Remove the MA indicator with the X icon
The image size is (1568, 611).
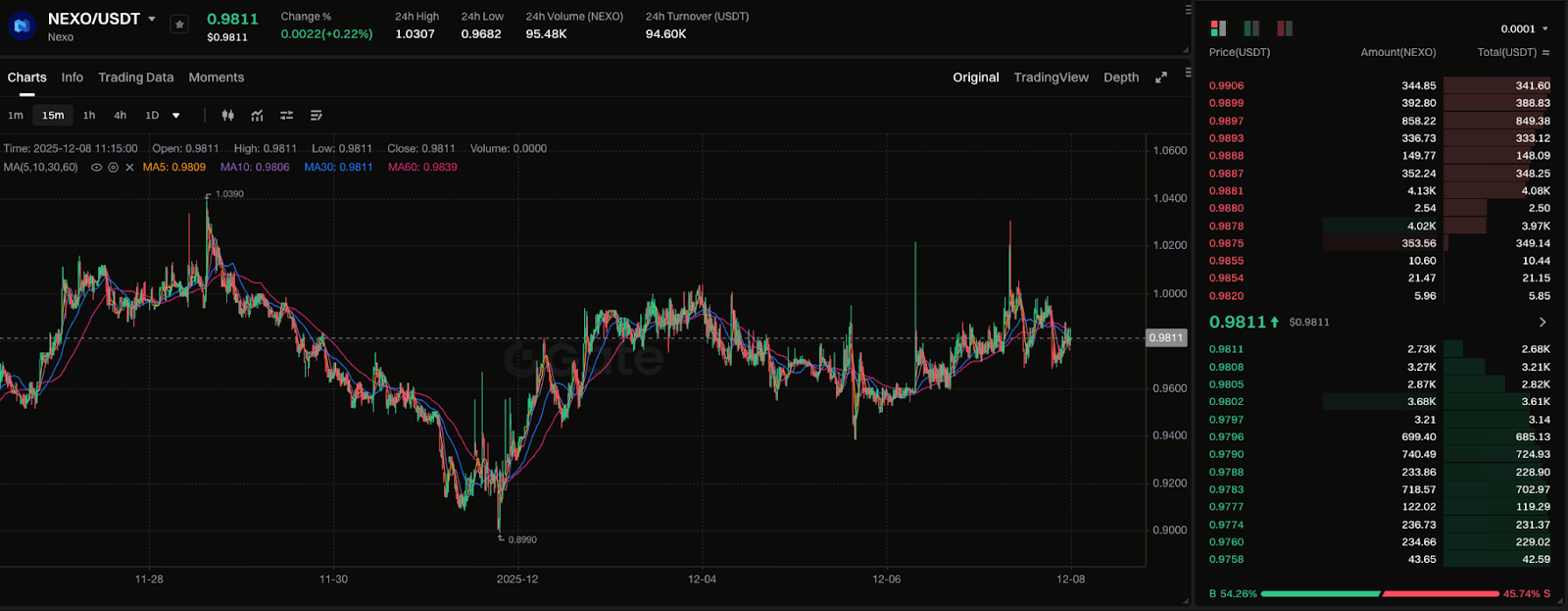click(129, 168)
